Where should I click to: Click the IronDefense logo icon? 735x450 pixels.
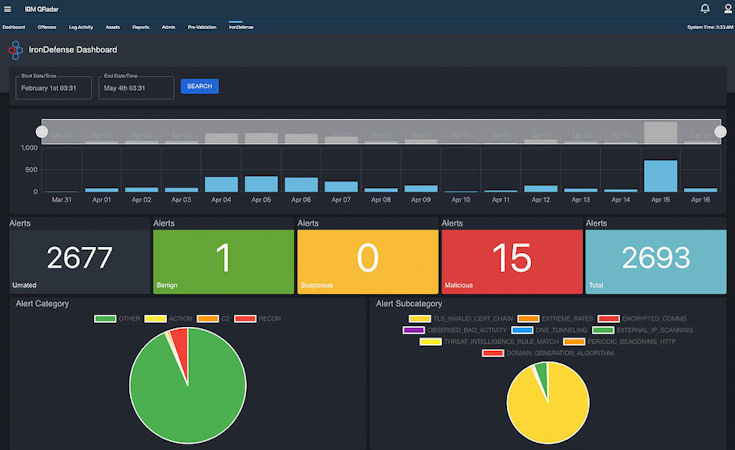coord(15,50)
